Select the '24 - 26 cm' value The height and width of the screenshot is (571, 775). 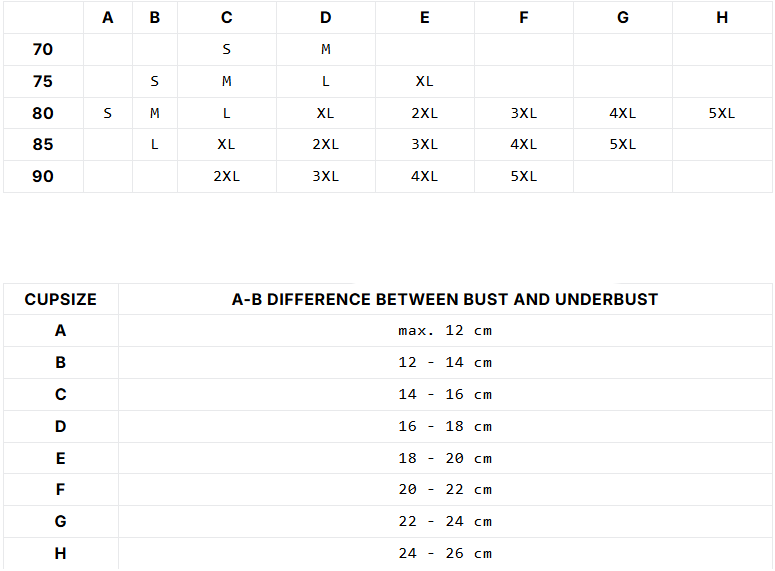point(445,553)
